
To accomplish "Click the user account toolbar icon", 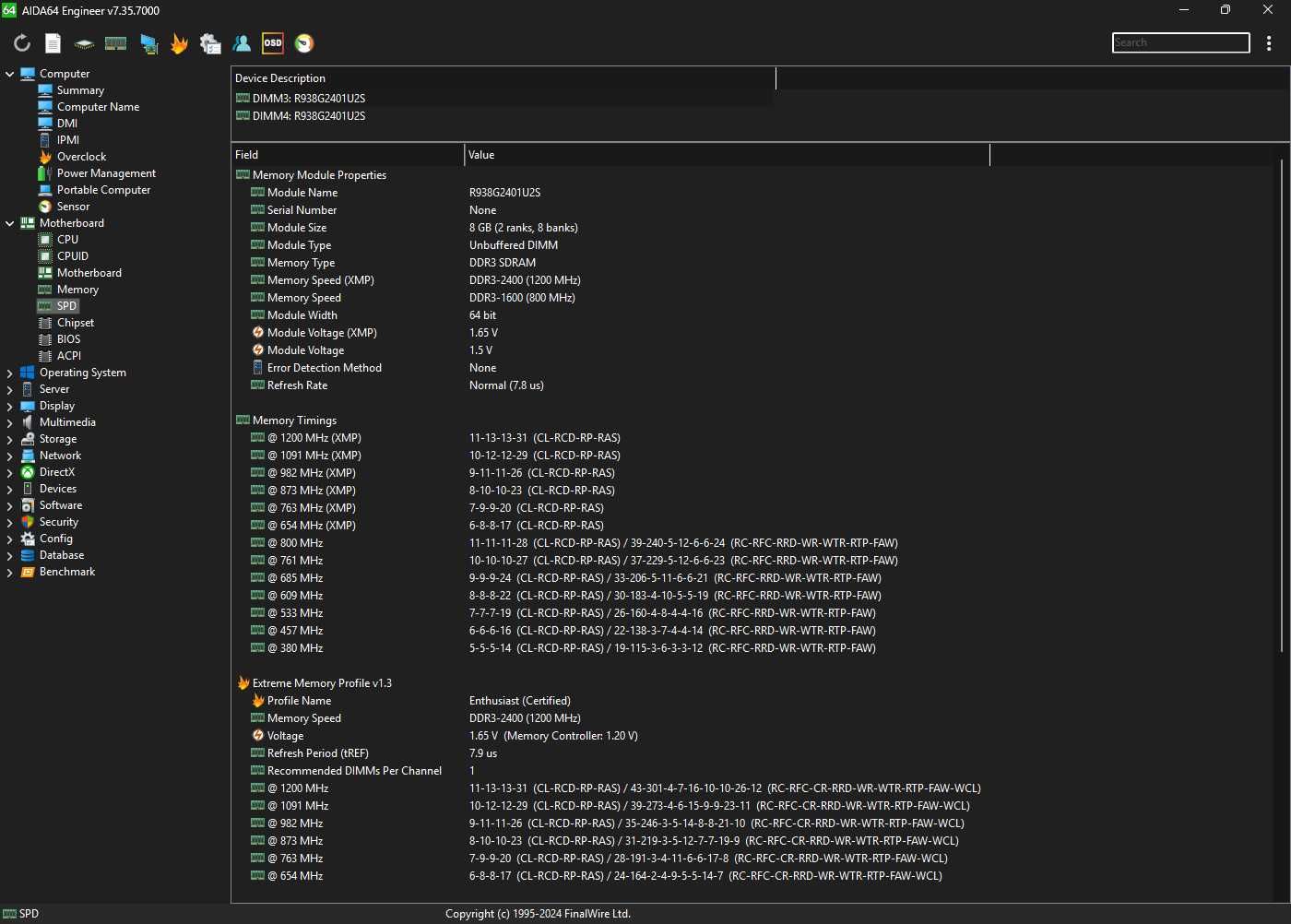I will click(242, 43).
